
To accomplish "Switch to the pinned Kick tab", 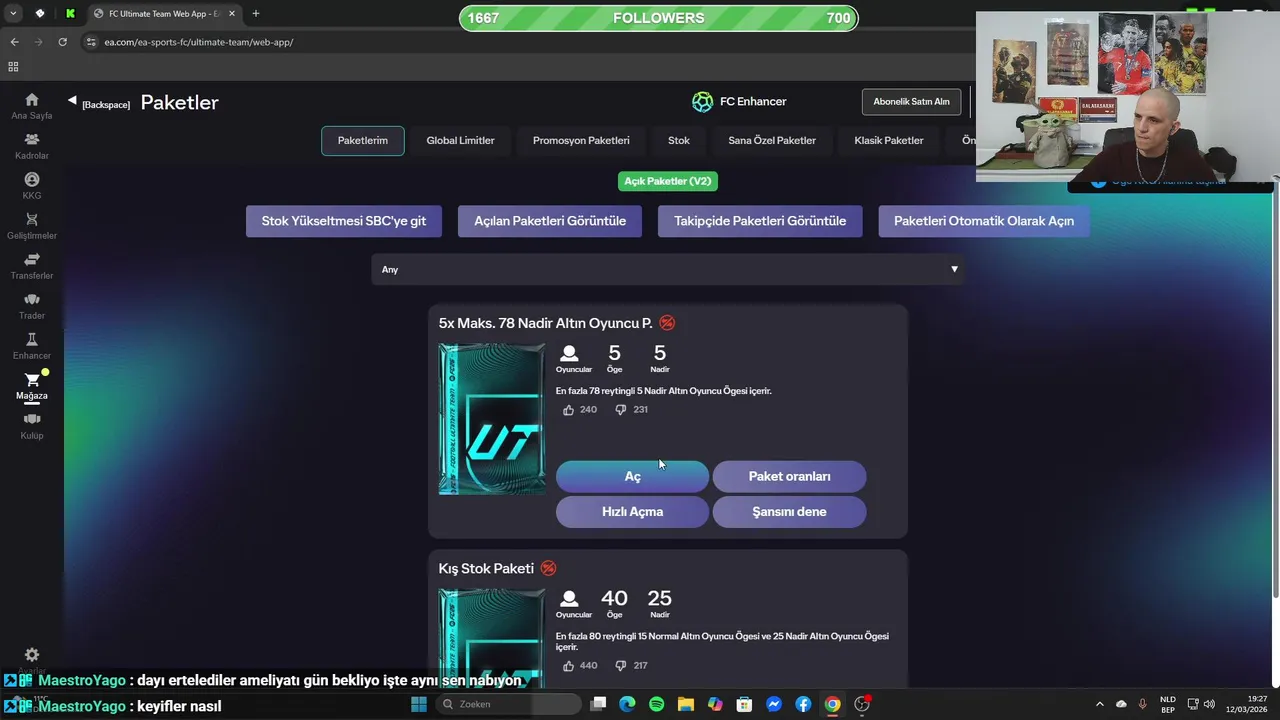I will tap(70, 14).
